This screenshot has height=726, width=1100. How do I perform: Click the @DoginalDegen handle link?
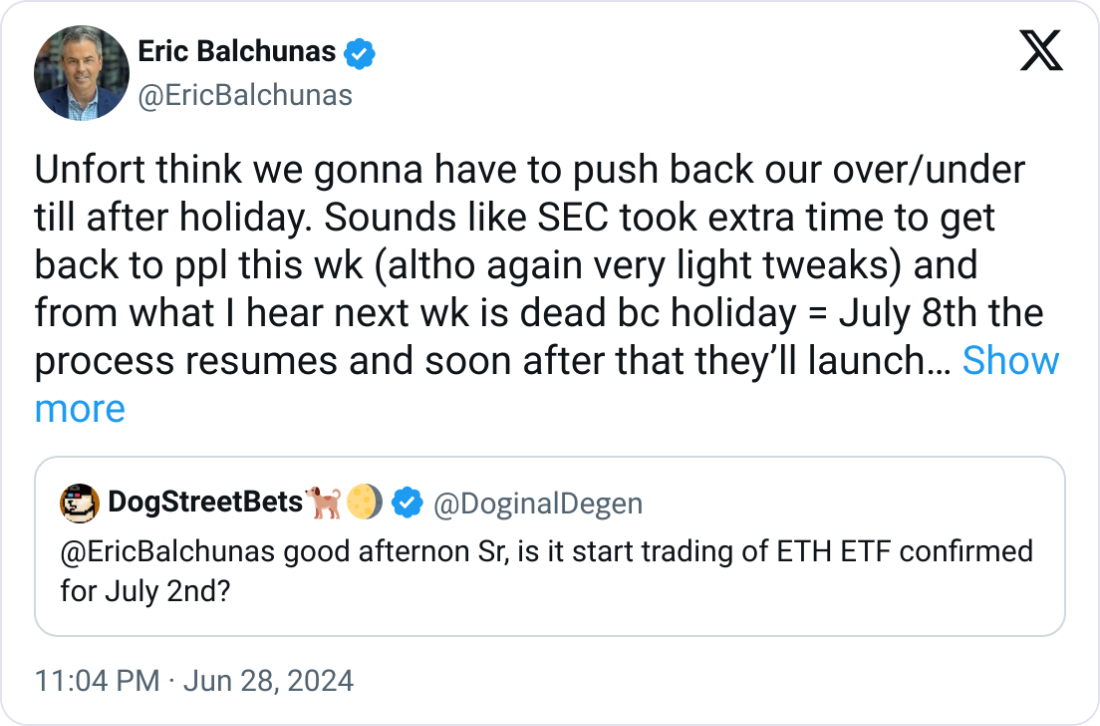click(540, 505)
